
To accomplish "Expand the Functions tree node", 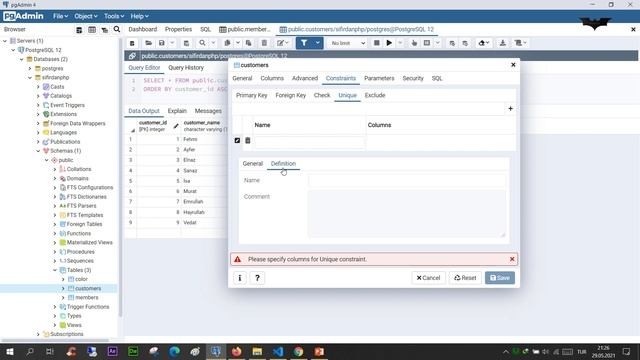I will coord(55,233).
